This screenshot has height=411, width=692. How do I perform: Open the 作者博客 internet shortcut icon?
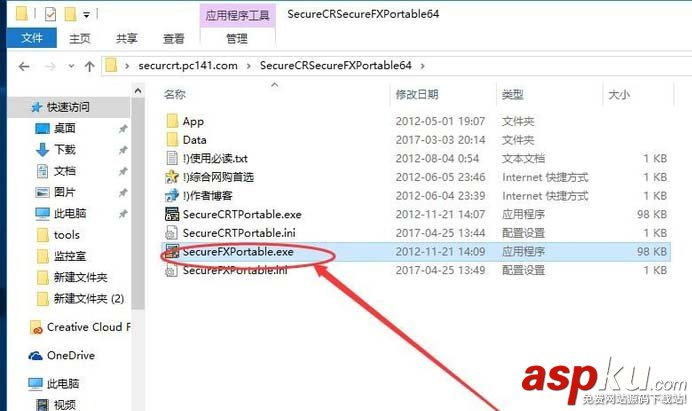coord(172,195)
